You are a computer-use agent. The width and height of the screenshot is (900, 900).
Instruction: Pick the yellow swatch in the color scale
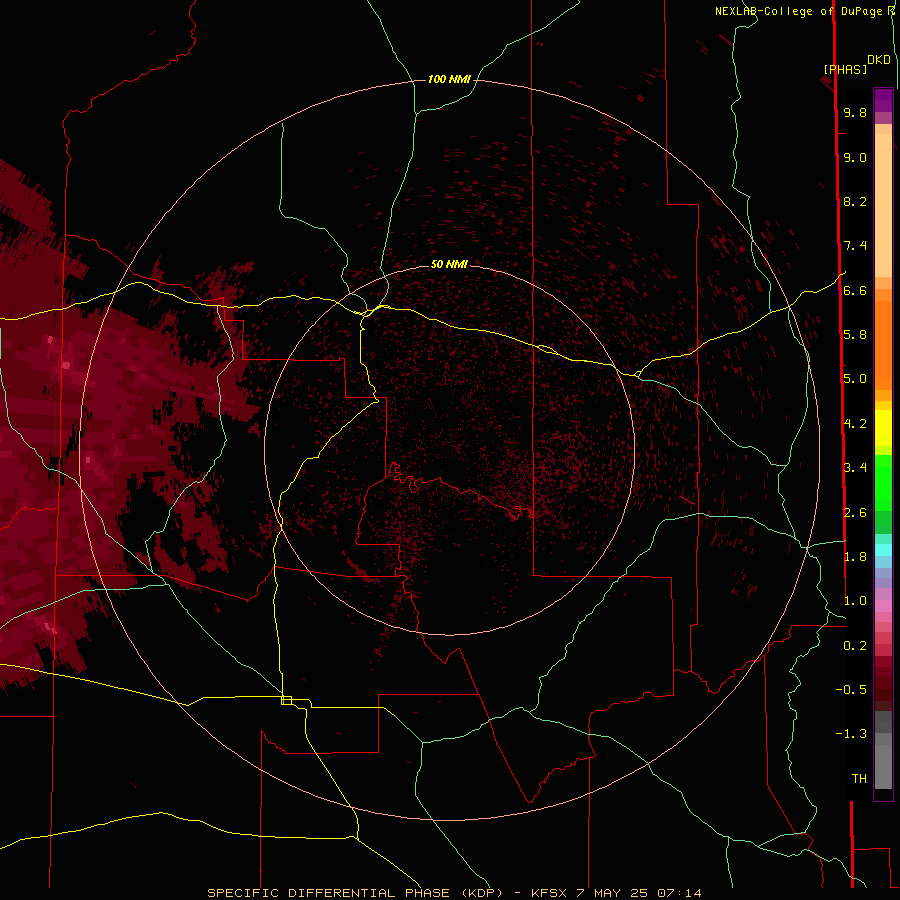(883, 428)
